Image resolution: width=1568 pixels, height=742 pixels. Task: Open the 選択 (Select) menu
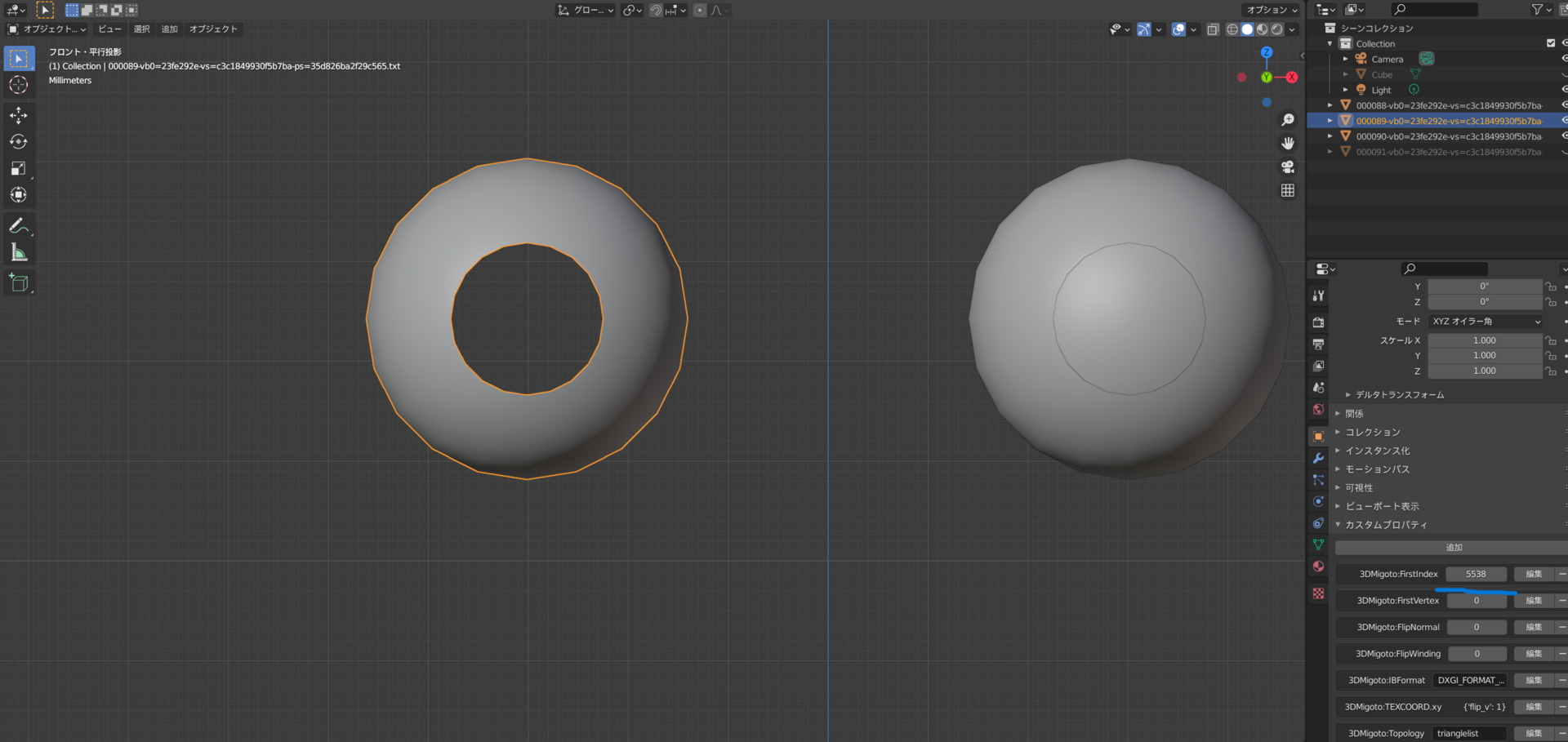point(142,29)
